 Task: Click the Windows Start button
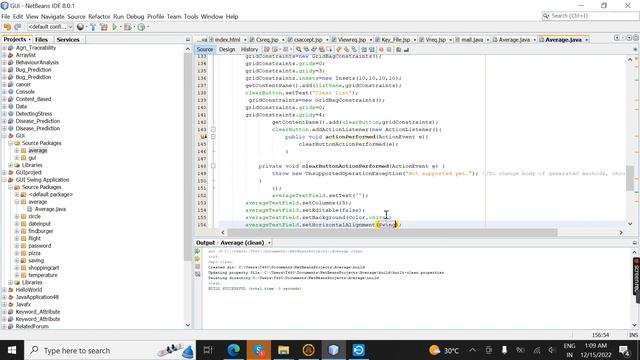click(11, 350)
